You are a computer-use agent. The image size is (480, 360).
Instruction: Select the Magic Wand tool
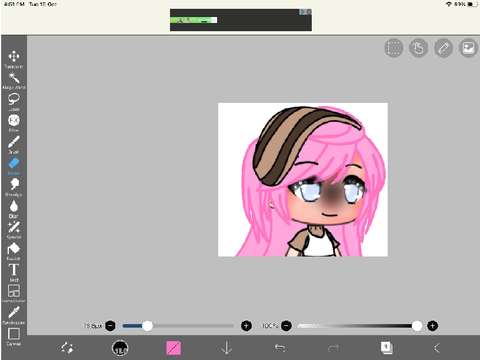click(x=14, y=81)
